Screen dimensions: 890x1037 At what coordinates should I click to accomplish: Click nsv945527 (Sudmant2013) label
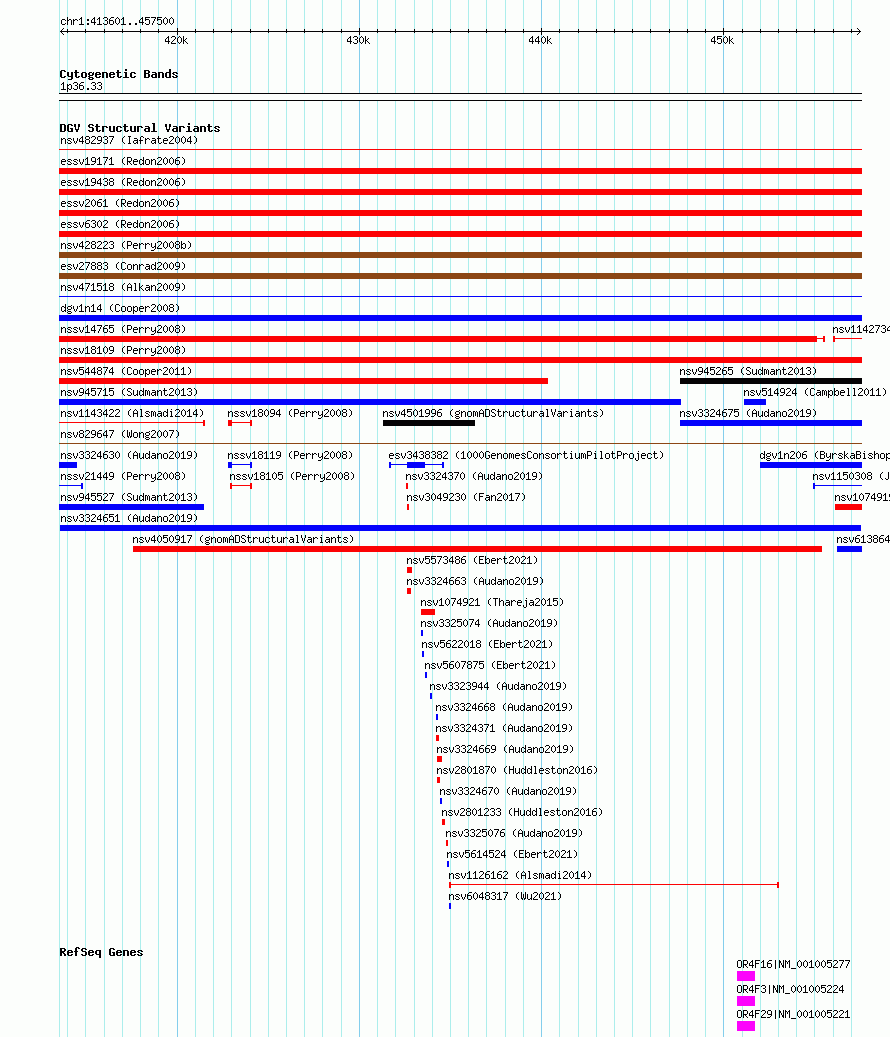pos(129,497)
